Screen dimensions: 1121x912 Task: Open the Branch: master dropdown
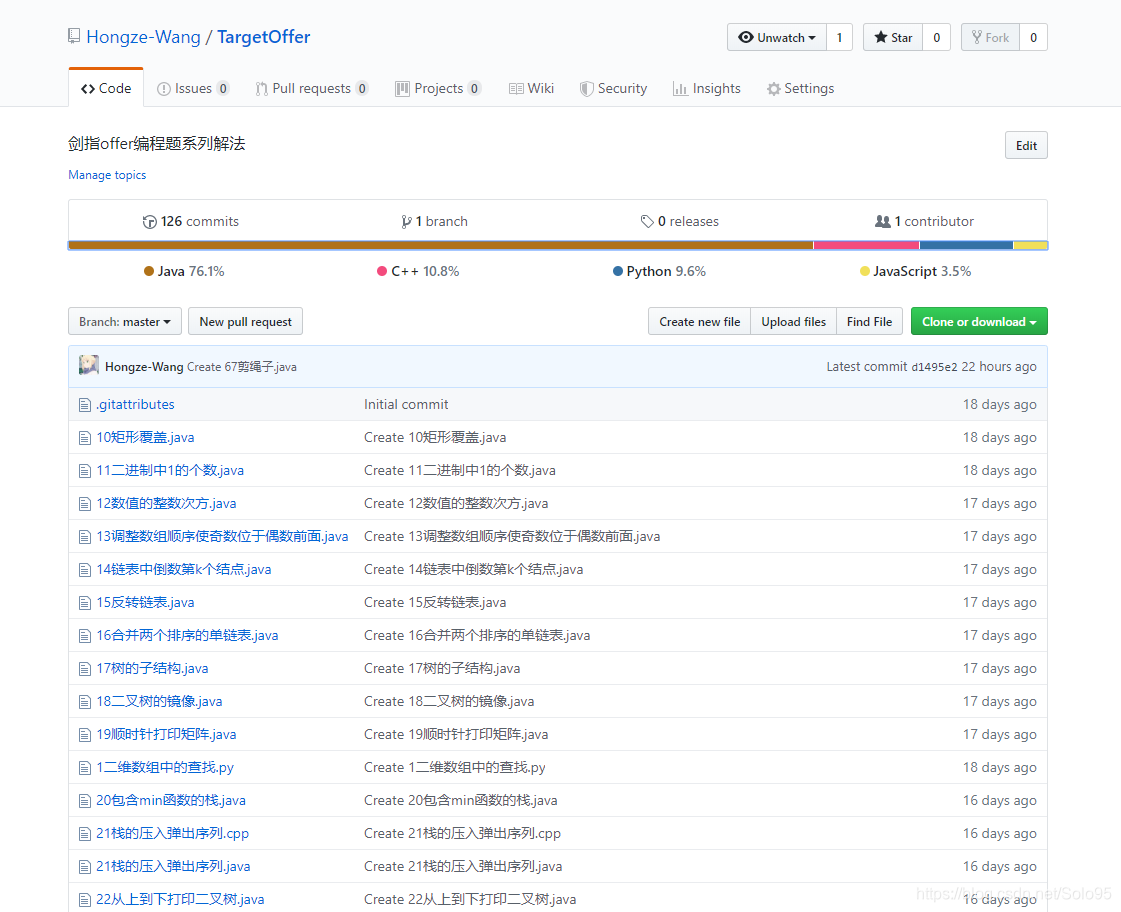[x=125, y=322]
